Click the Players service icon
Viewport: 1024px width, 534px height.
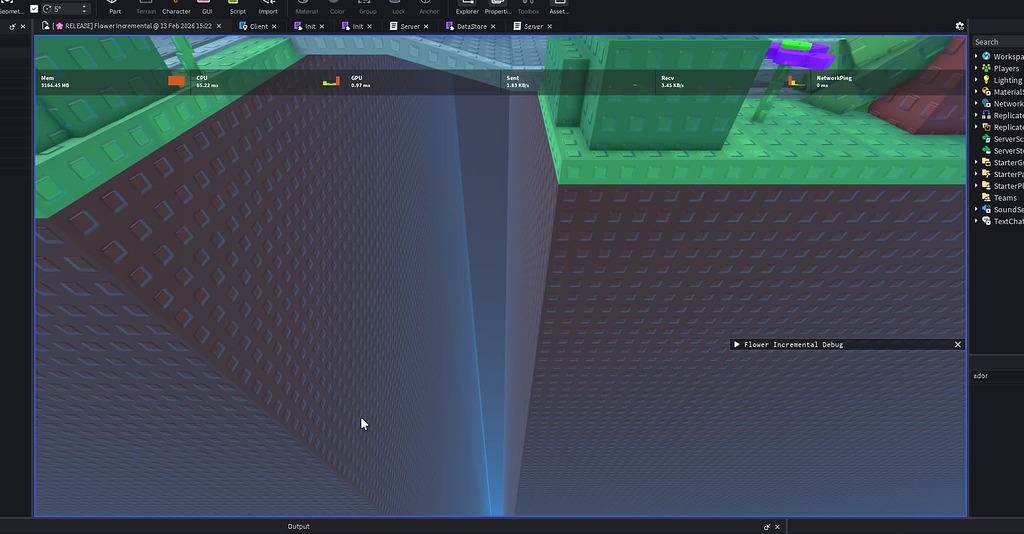(x=986, y=69)
